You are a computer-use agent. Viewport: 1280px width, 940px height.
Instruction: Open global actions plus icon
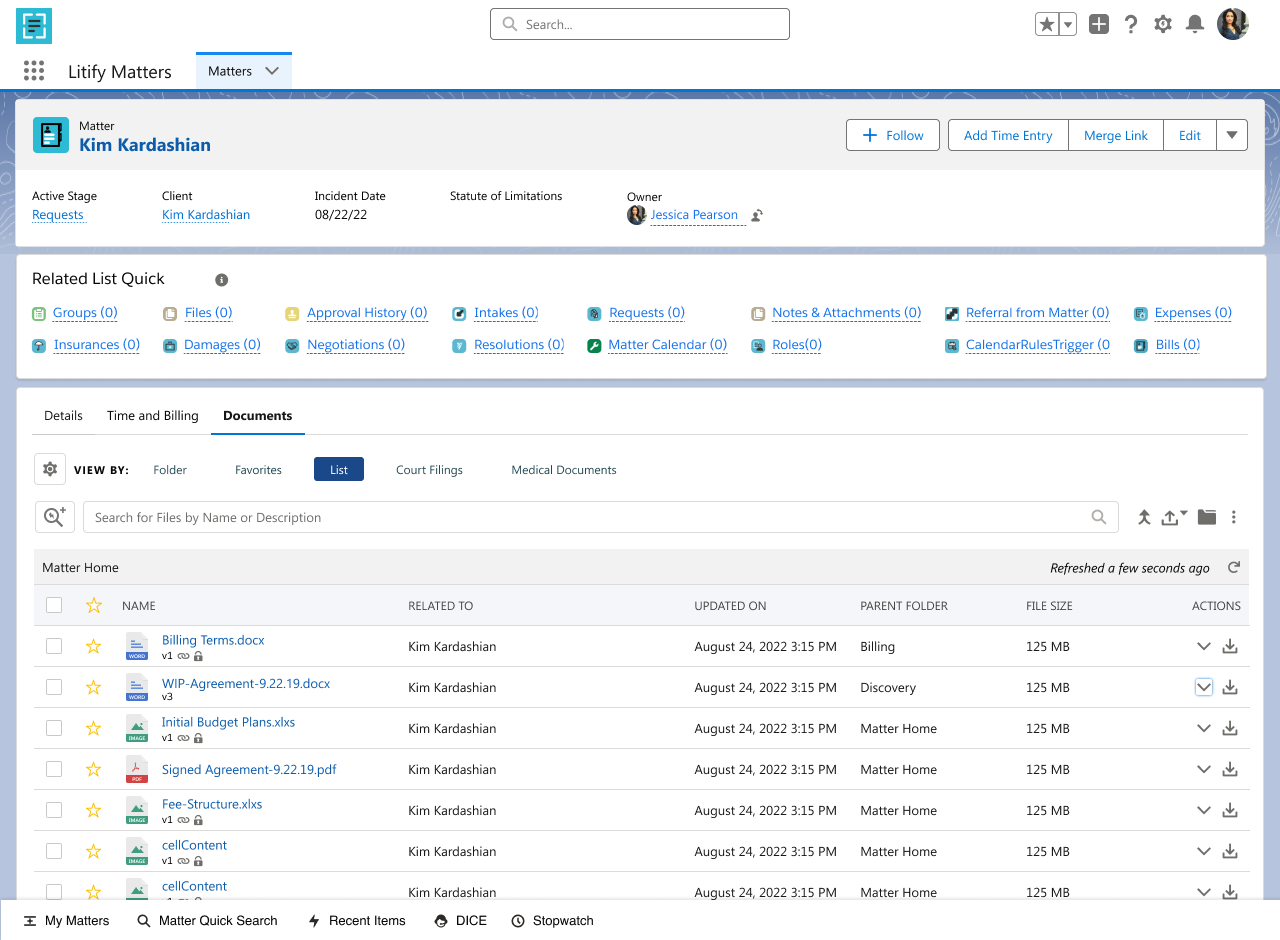coord(1099,25)
